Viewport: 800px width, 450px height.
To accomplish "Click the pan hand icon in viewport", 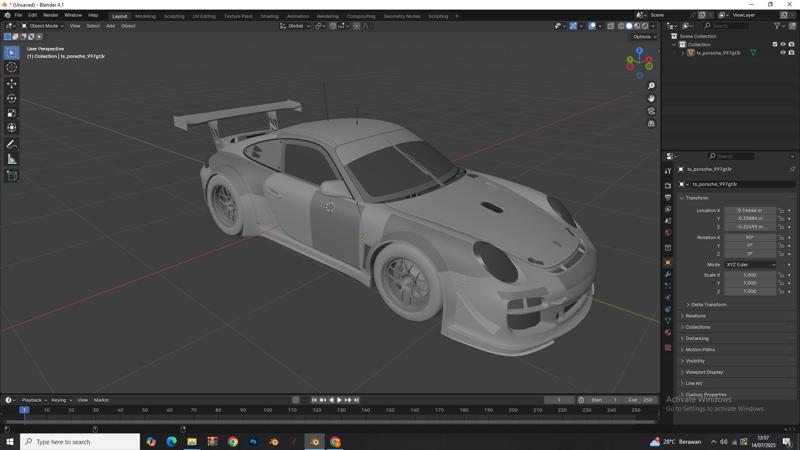I will (x=651, y=98).
